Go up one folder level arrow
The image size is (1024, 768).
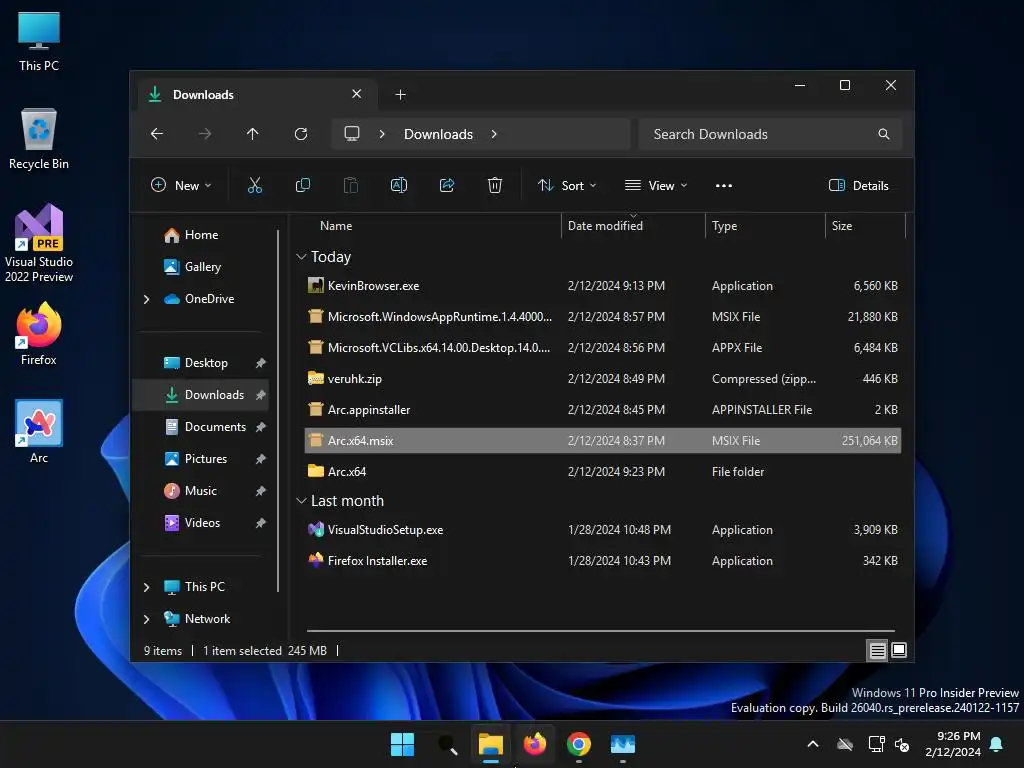[253, 134]
